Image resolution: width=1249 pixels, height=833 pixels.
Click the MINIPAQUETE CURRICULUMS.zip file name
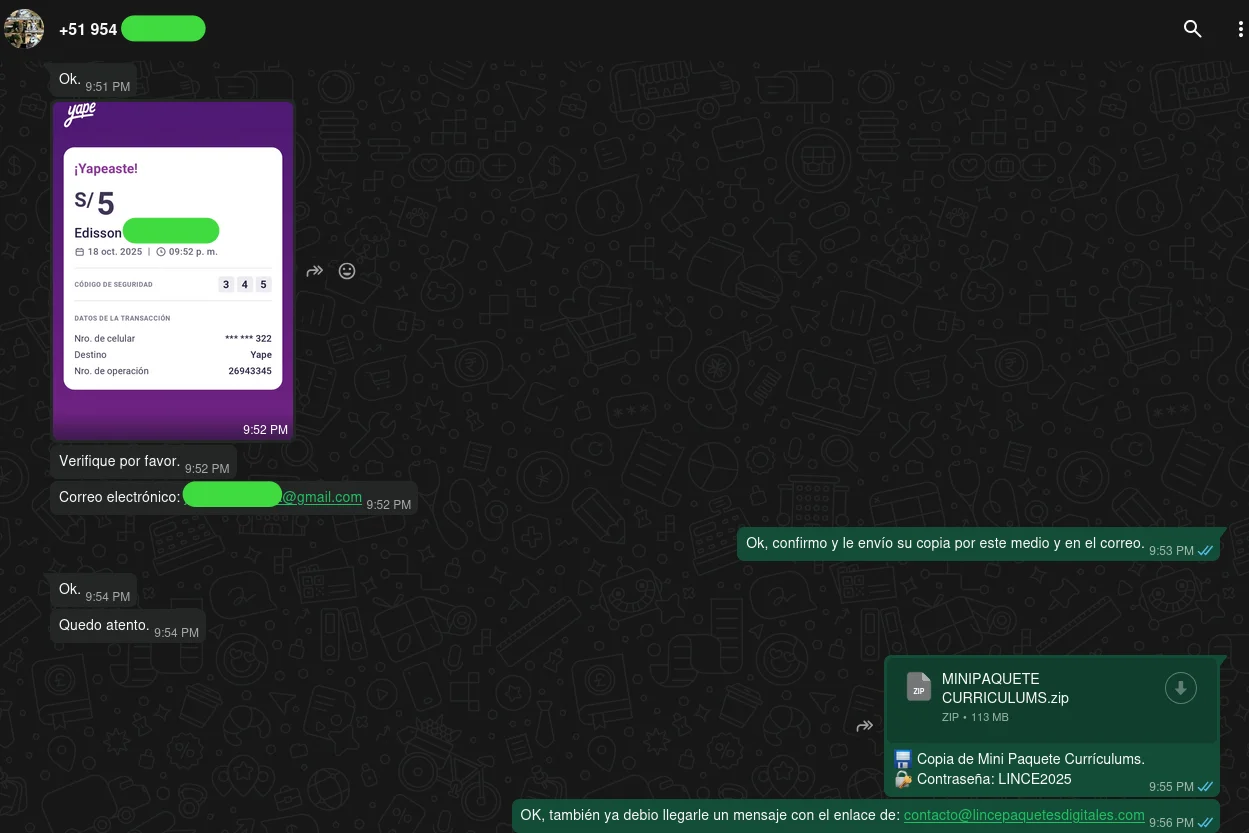(x=1005, y=688)
